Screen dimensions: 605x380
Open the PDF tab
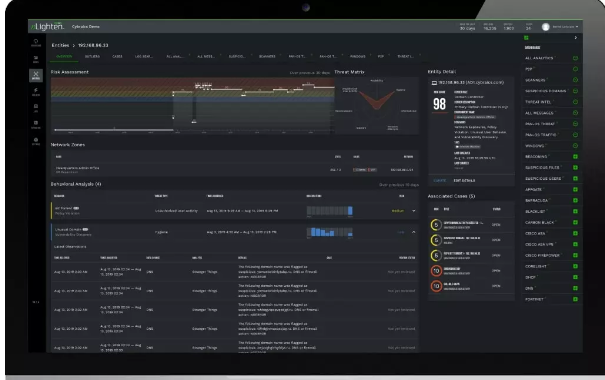click(381, 56)
